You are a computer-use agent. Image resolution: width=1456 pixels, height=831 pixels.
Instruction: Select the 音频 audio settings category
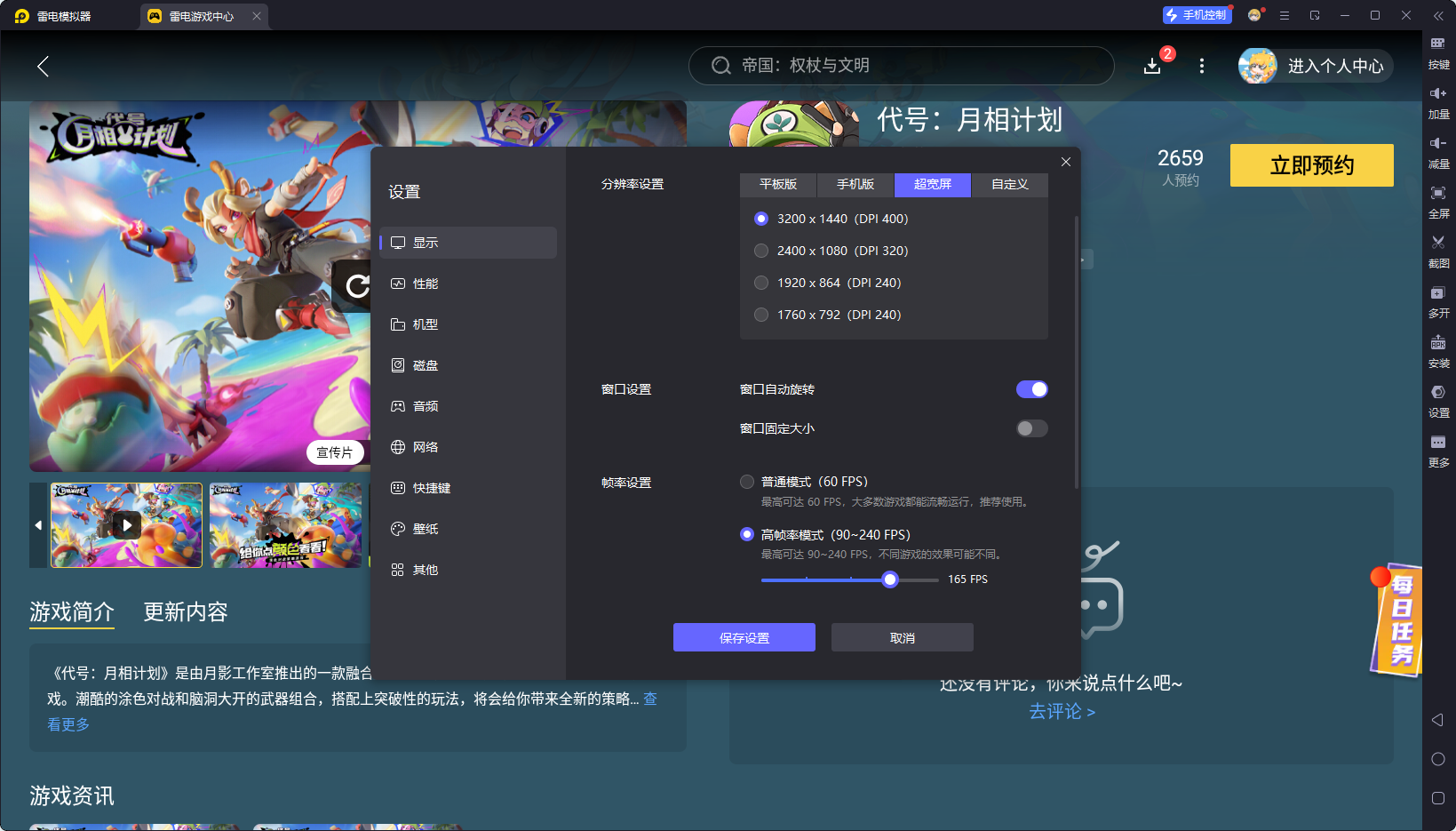[x=424, y=406]
